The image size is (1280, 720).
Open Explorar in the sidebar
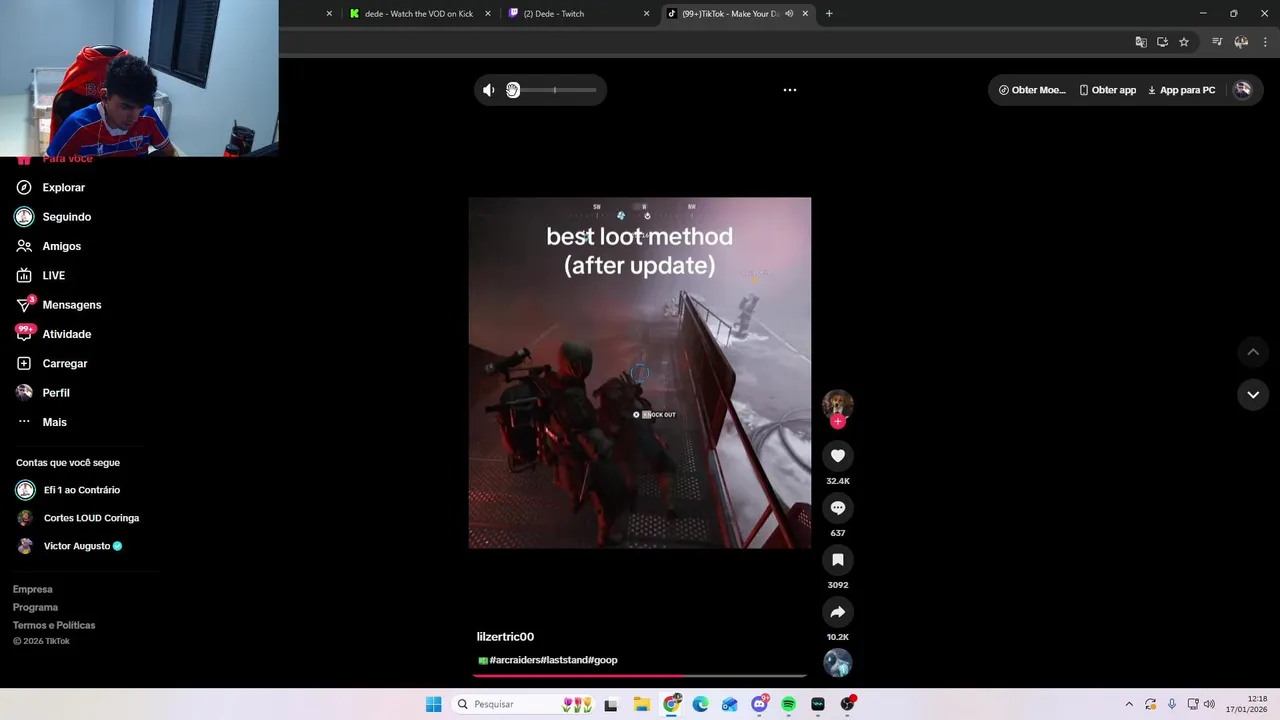[63, 187]
